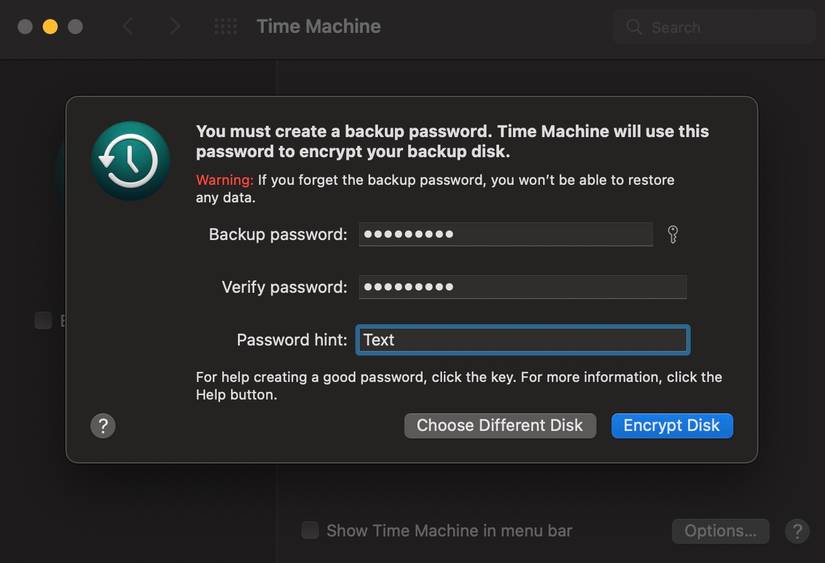This screenshot has height=563, width=825.
Task: Enable Show Time Machine in menu bar
Action: (x=311, y=531)
